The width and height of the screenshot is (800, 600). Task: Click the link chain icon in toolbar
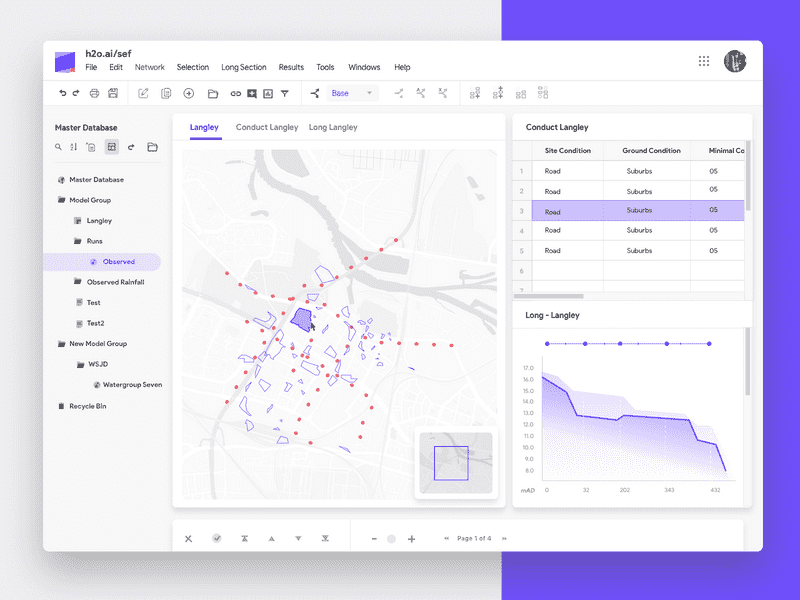pyautogui.click(x=236, y=93)
